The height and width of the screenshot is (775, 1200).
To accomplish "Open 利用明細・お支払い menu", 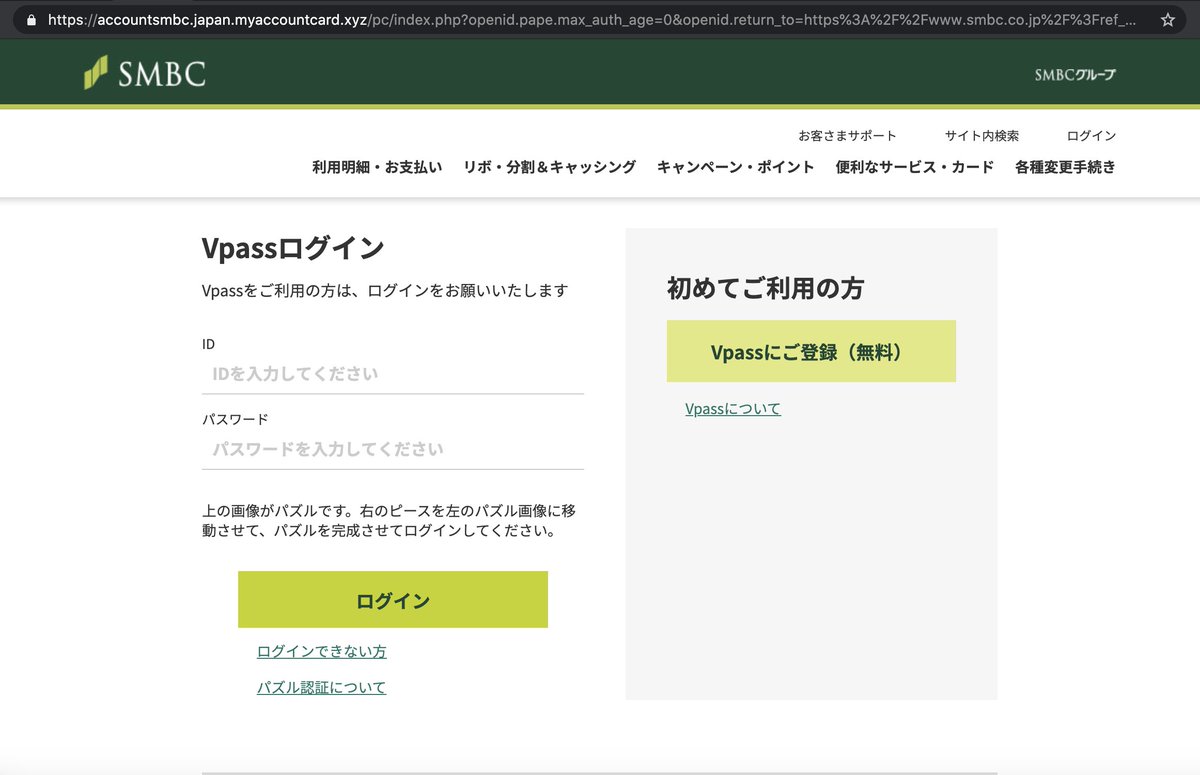I will click(x=377, y=167).
